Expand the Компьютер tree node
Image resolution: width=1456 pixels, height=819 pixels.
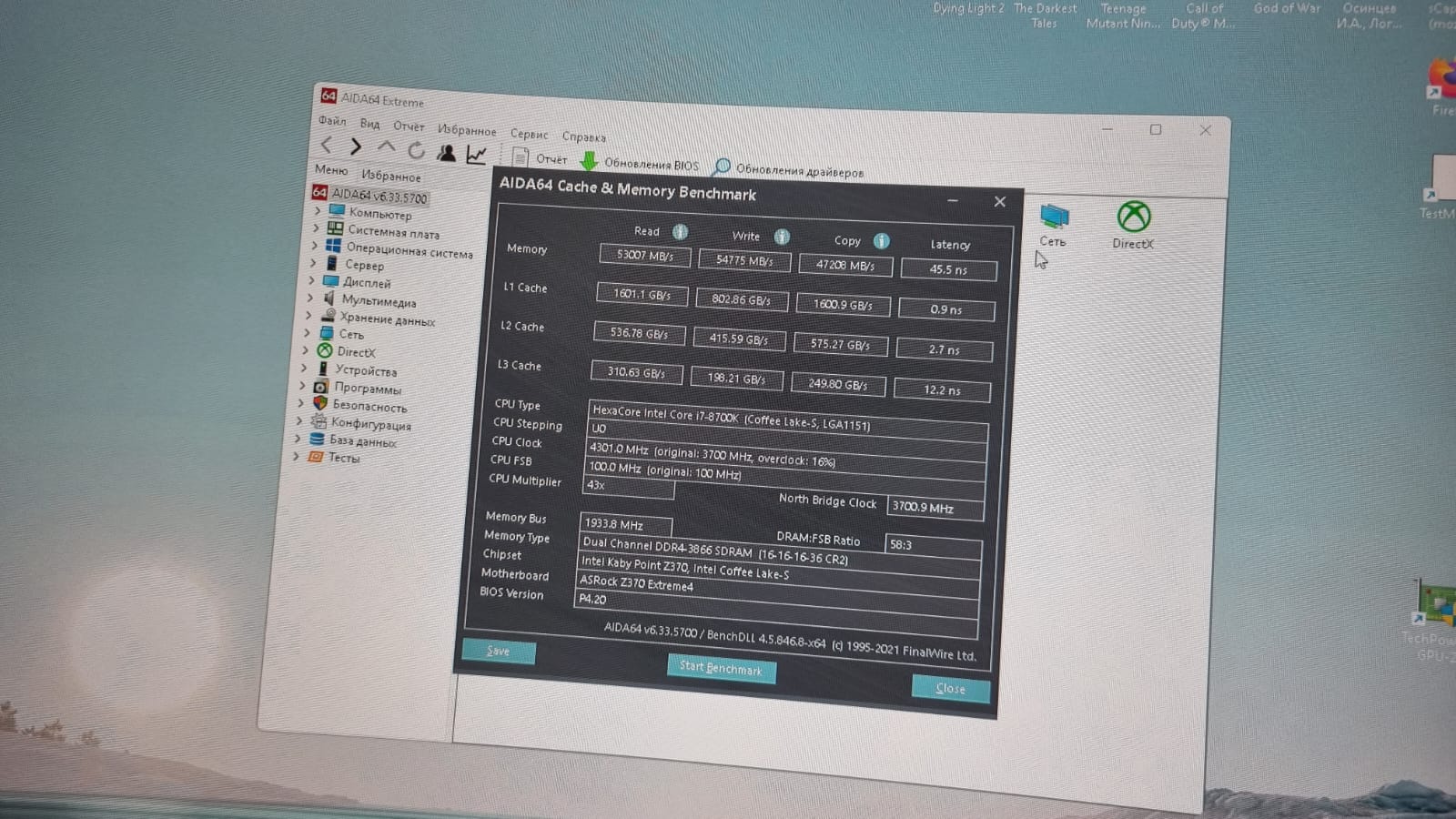[318, 210]
